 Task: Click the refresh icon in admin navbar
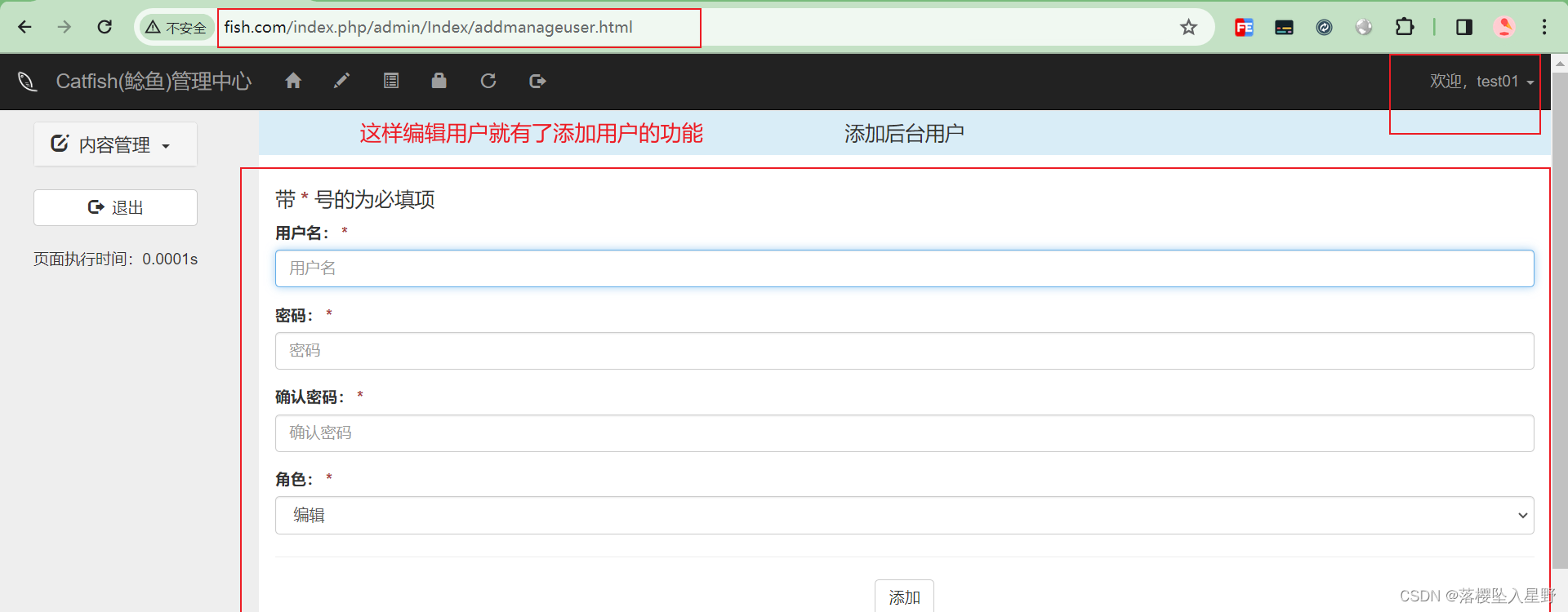pyautogui.click(x=488, y=81)
